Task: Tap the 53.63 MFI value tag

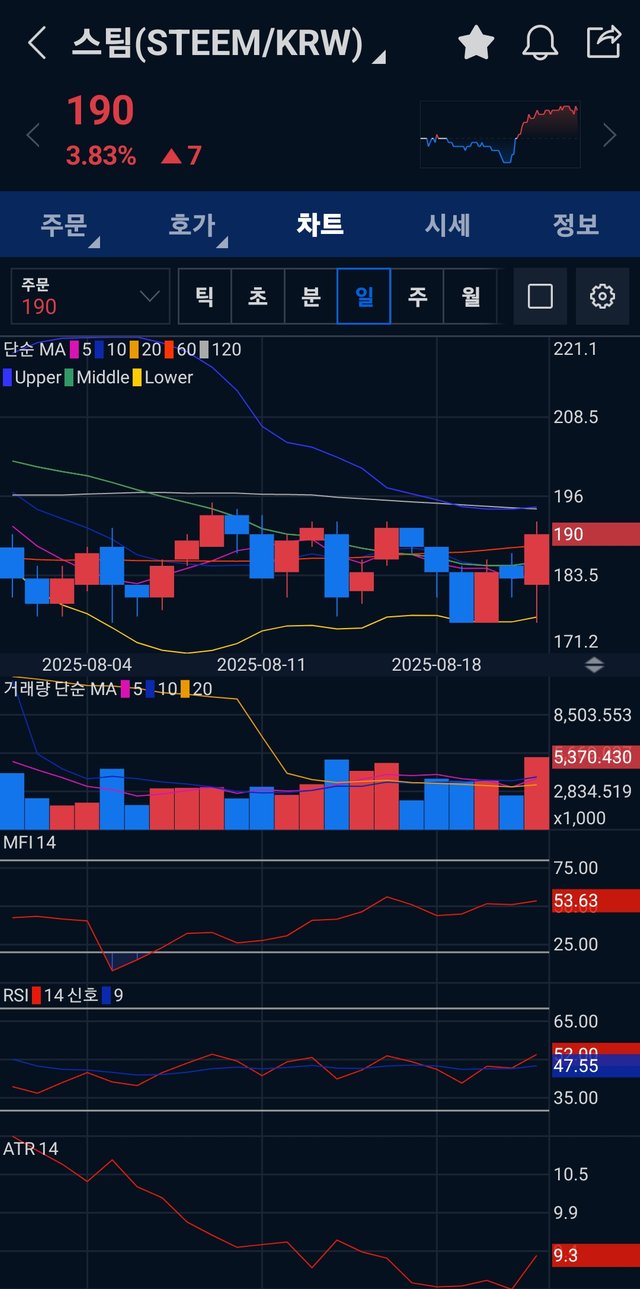Action: pos(595,901)
